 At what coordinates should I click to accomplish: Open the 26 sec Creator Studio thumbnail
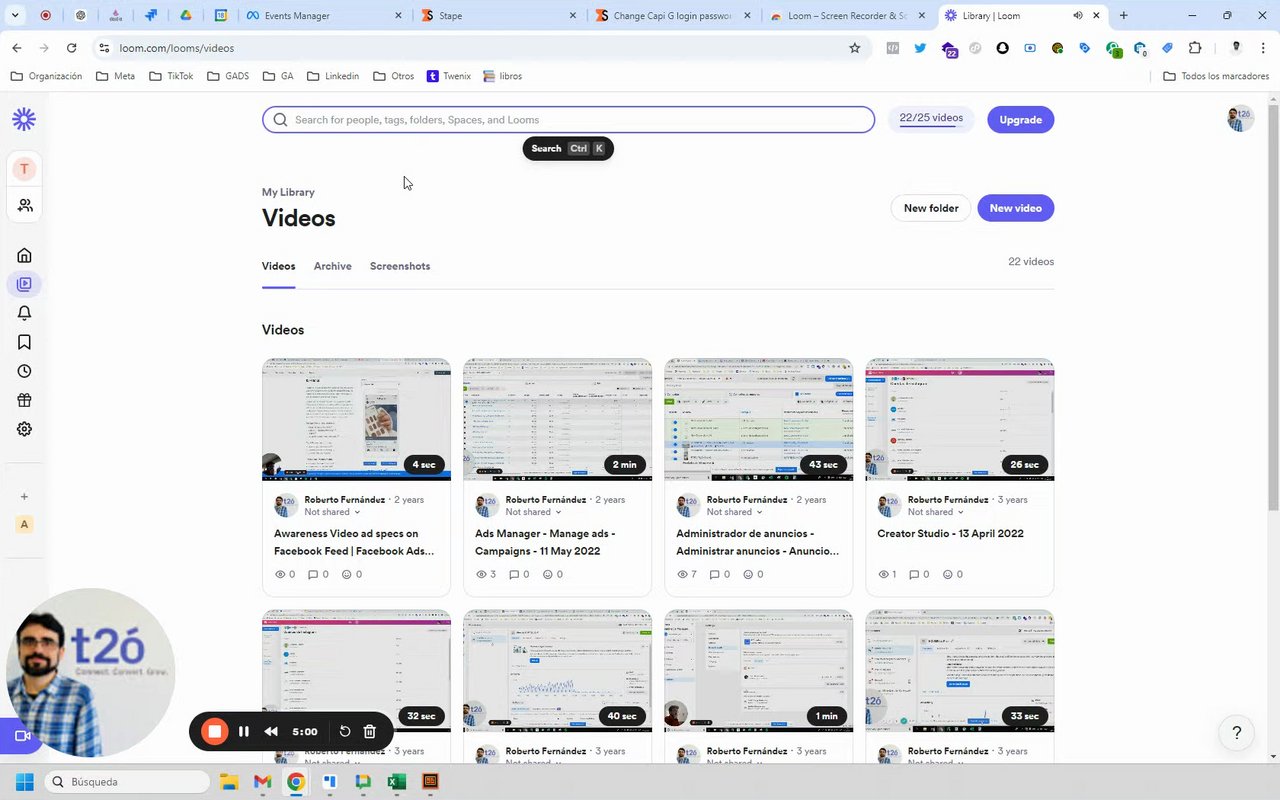[x=959, y=420]
